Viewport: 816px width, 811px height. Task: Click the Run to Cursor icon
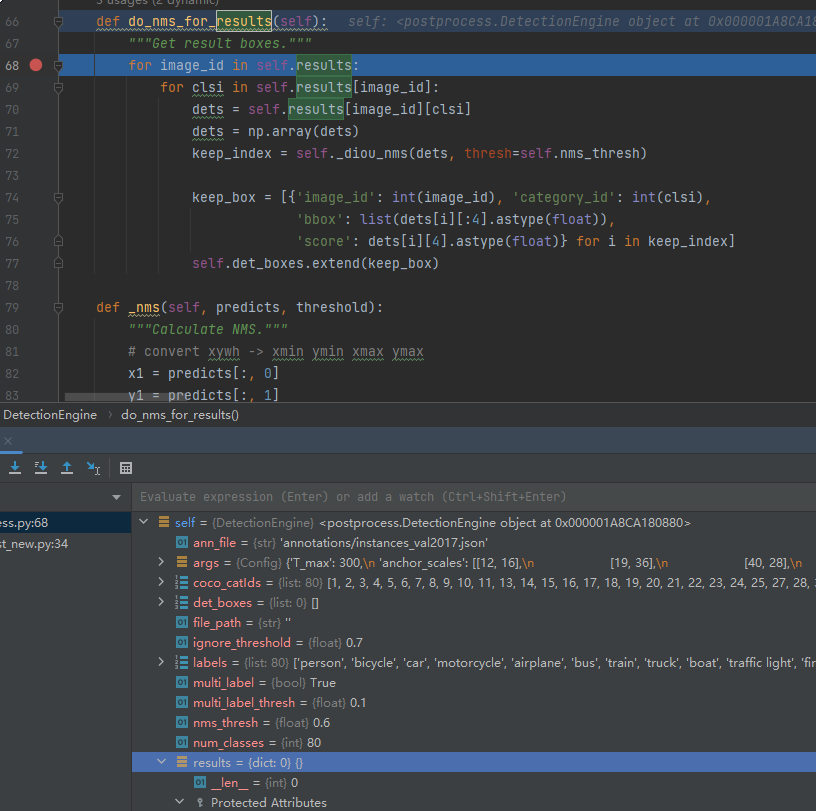93,467
